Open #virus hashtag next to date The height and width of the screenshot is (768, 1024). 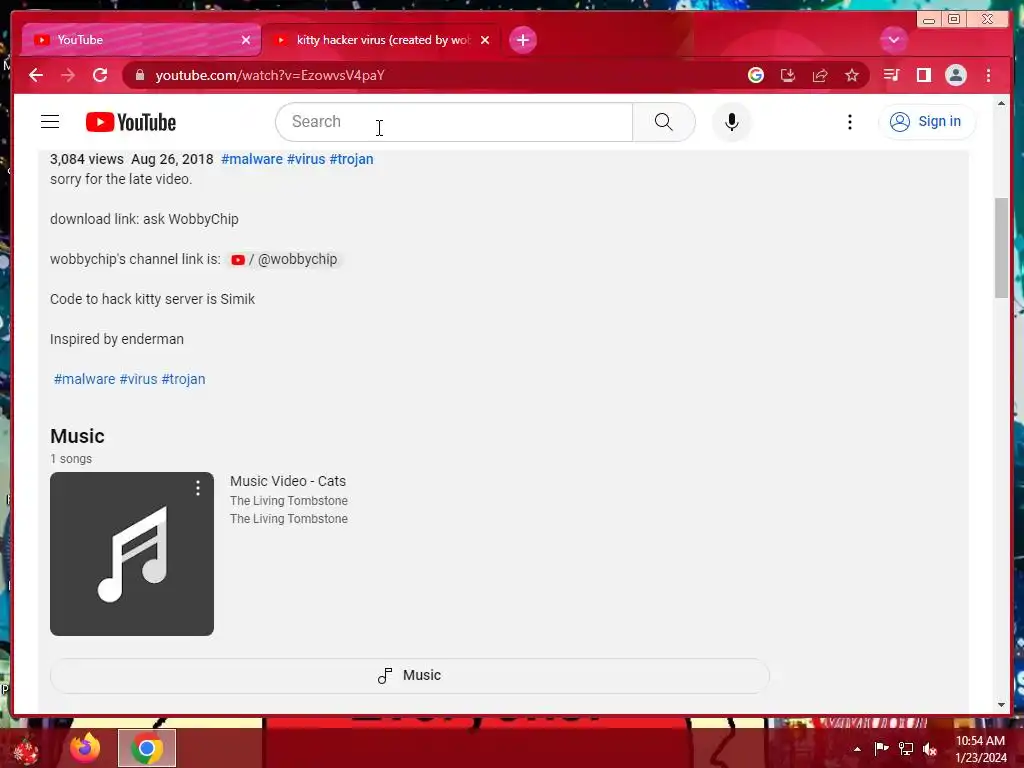point(306,159)
